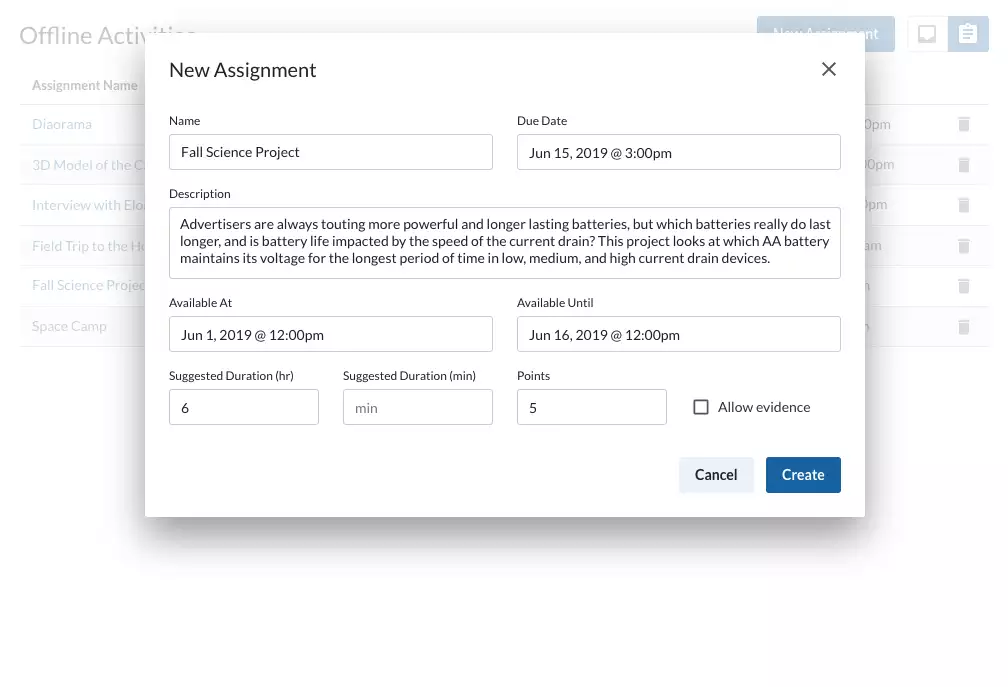Open the Due Date picker field
The image size is (1008, 687).
click(678, 152)
